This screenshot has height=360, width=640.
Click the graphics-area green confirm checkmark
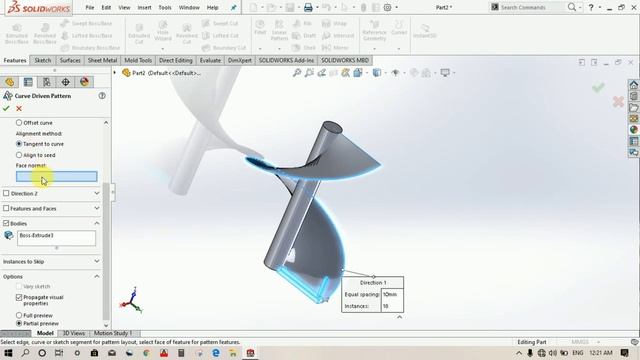click(x=598, y=87)
